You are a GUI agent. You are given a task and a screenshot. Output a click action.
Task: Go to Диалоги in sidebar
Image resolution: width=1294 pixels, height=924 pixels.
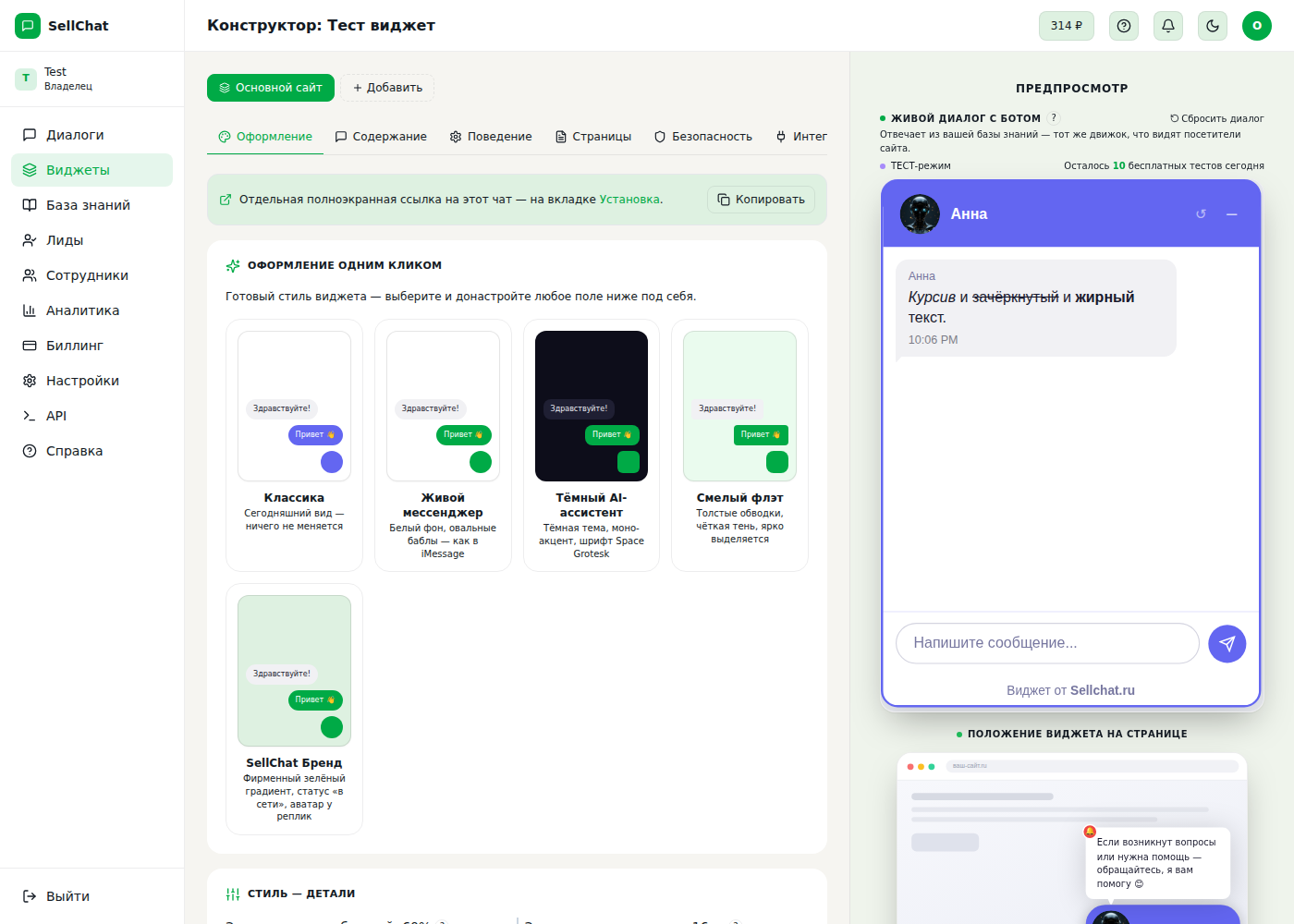tap(92, 135)
